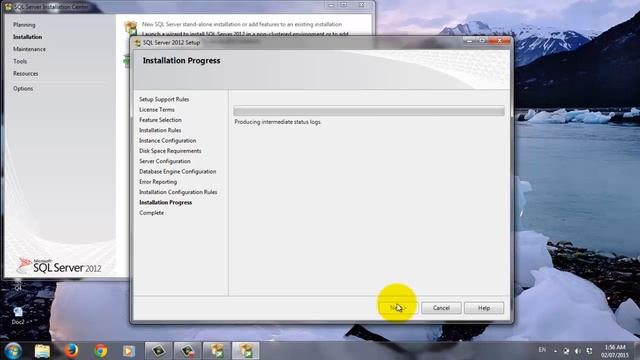Open Options in Installation Center
The image size is (640, 360).
point(23,88)
